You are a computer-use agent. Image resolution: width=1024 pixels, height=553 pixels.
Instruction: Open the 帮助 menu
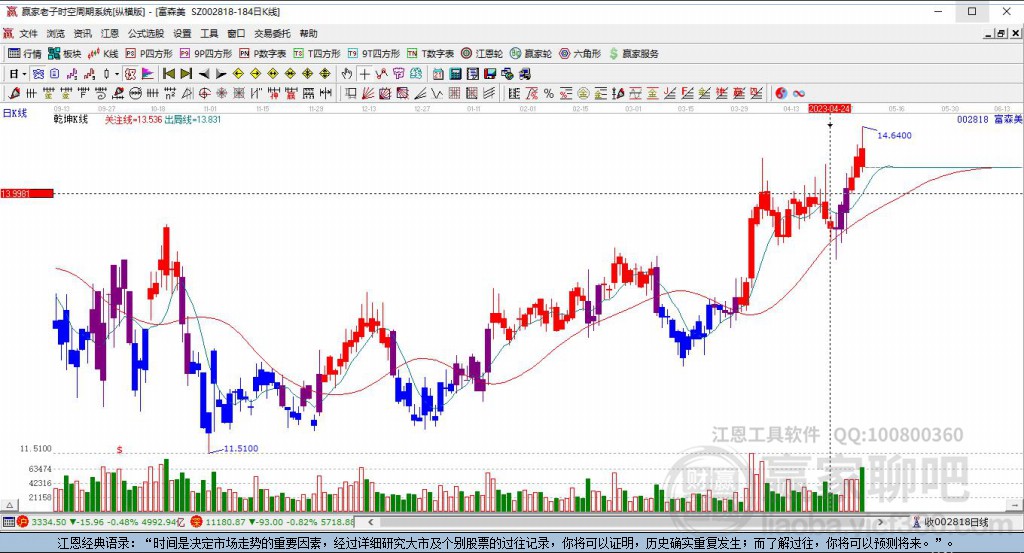[x=308, y=33]
